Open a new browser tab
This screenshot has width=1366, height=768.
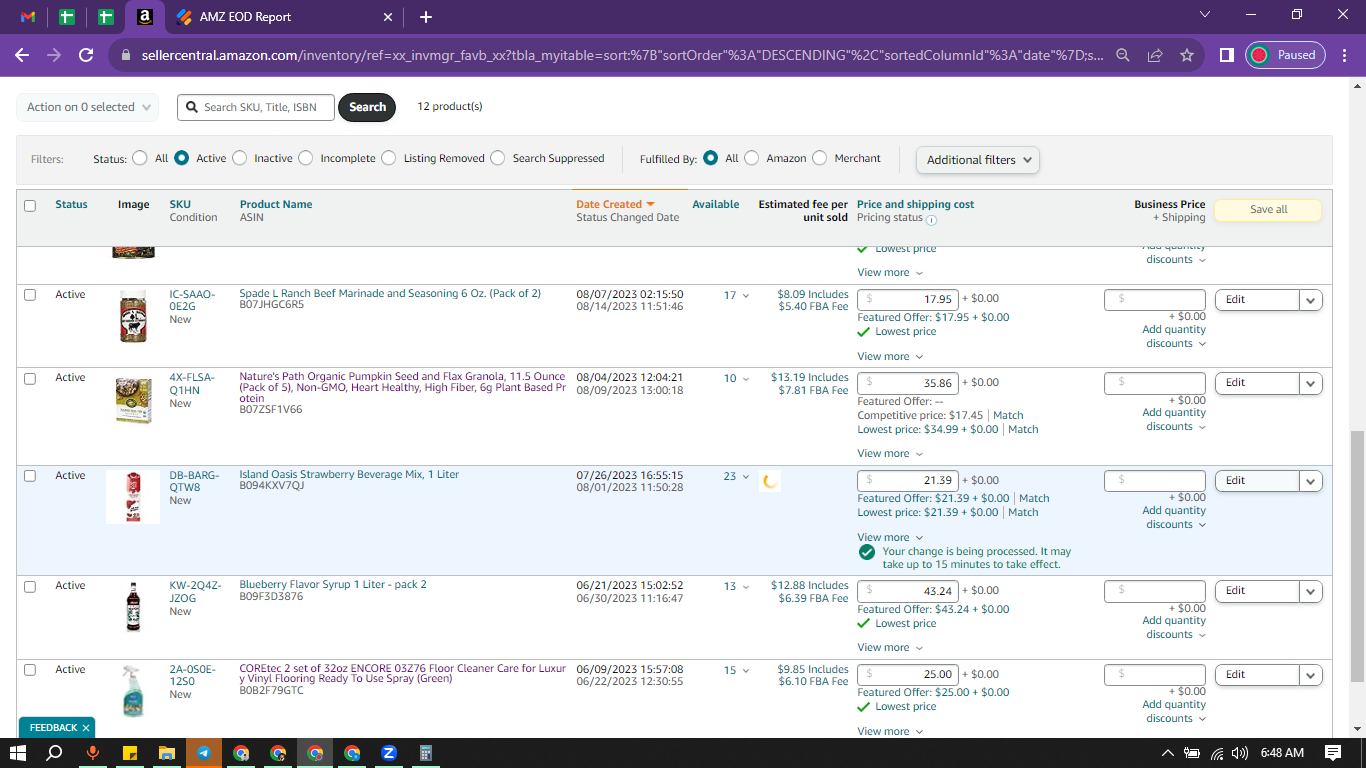(x=426, y=17)
